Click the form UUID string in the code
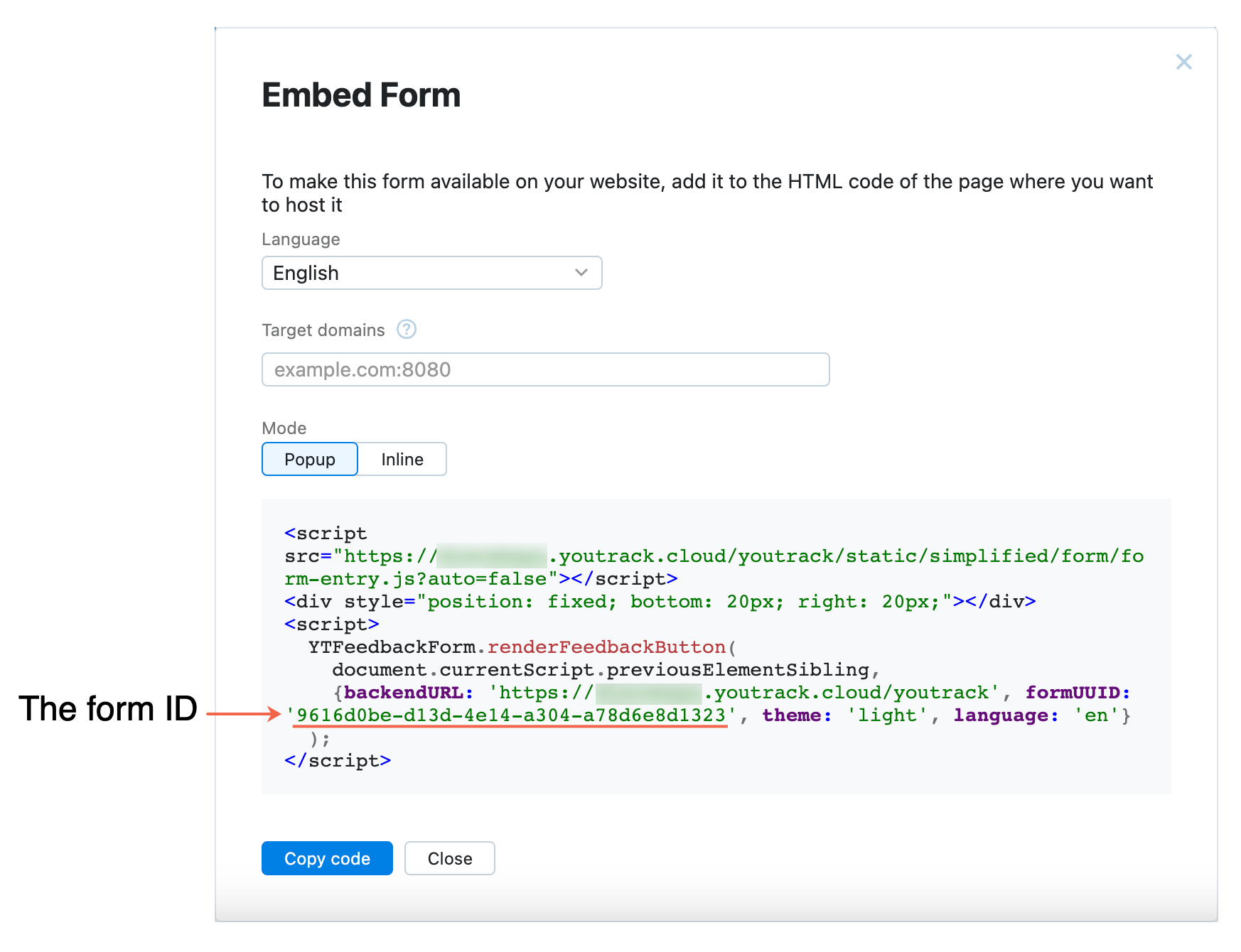Screen dimensions: 1241x952 pyautogui.click(x=510, y=715)
